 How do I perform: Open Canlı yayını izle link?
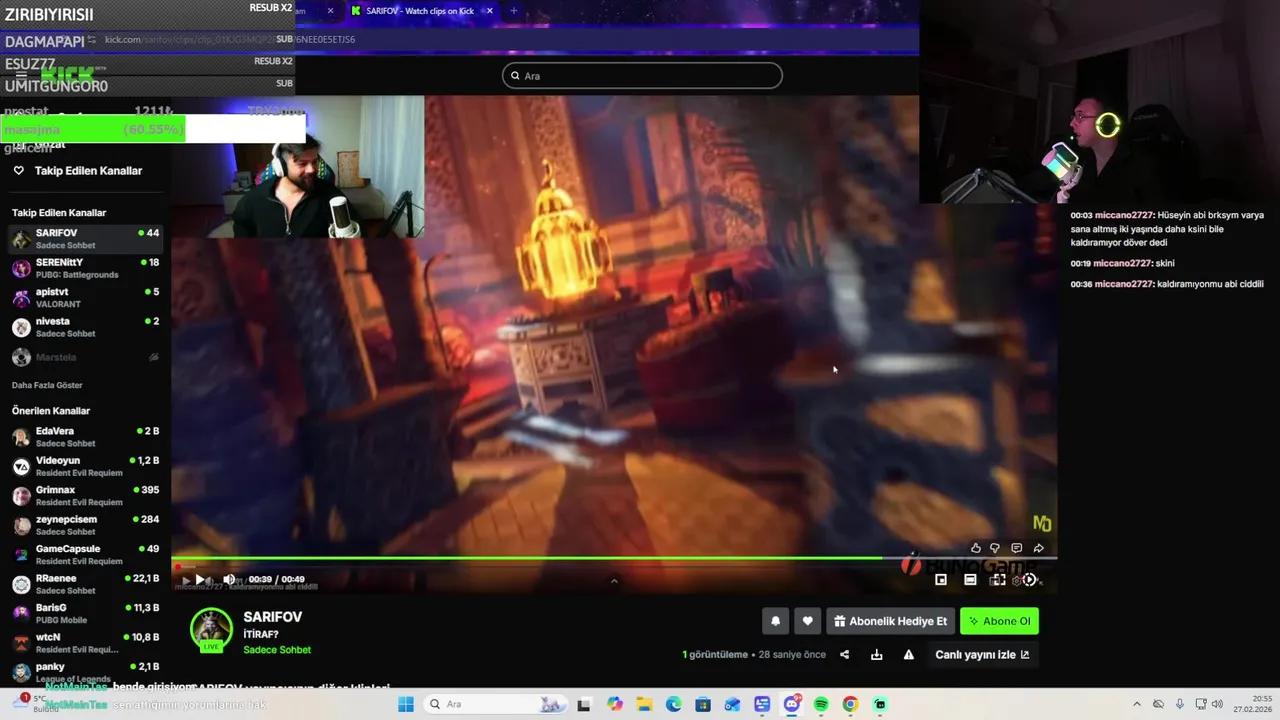[982, 655]
